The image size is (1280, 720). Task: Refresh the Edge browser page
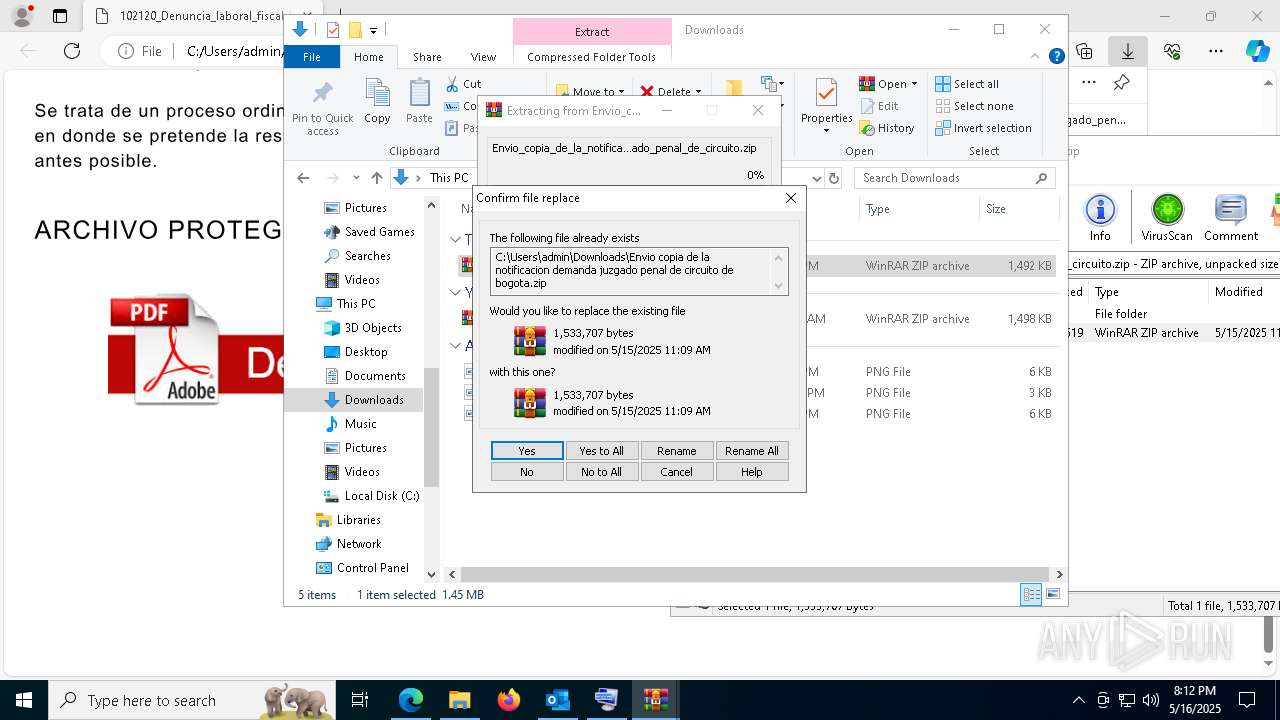72,51
